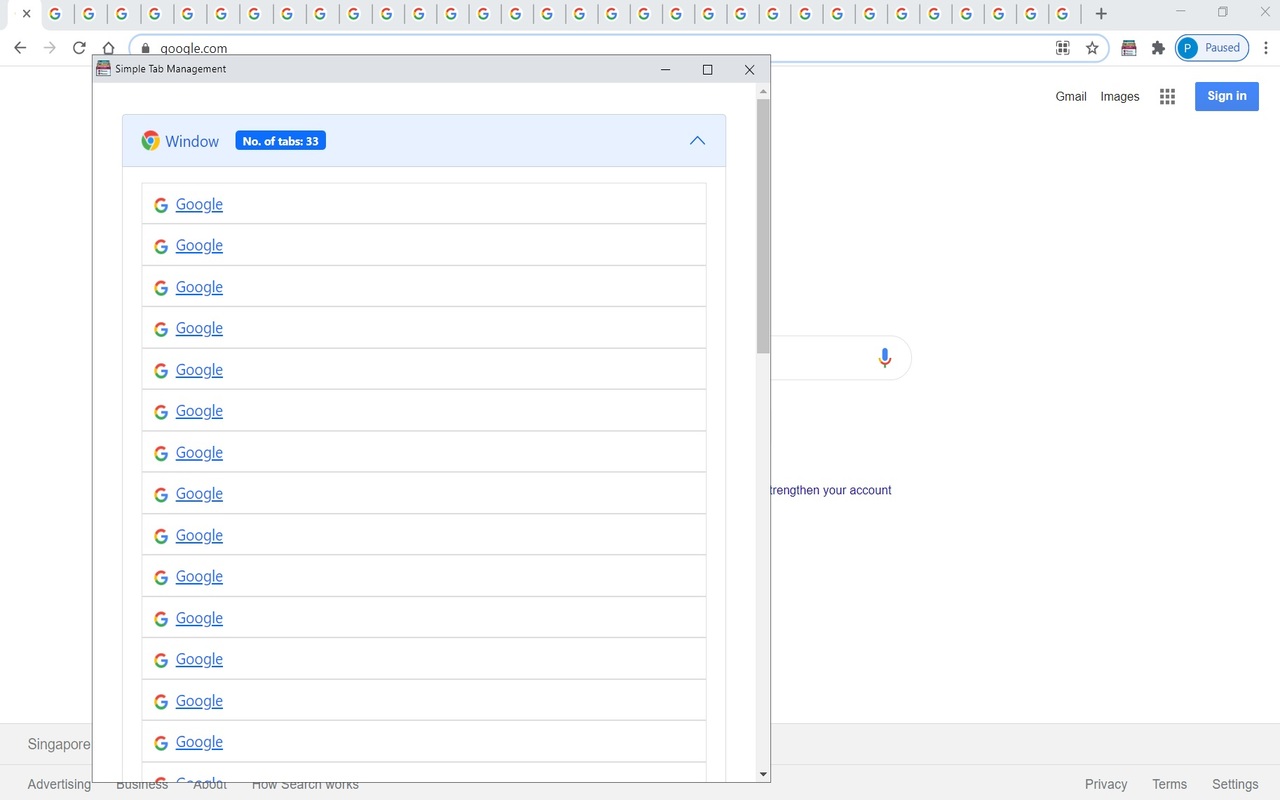Screen dimensions: 1280x800
Task: Click the Home icon in Chrome toolbar
Action: point(108,48)
